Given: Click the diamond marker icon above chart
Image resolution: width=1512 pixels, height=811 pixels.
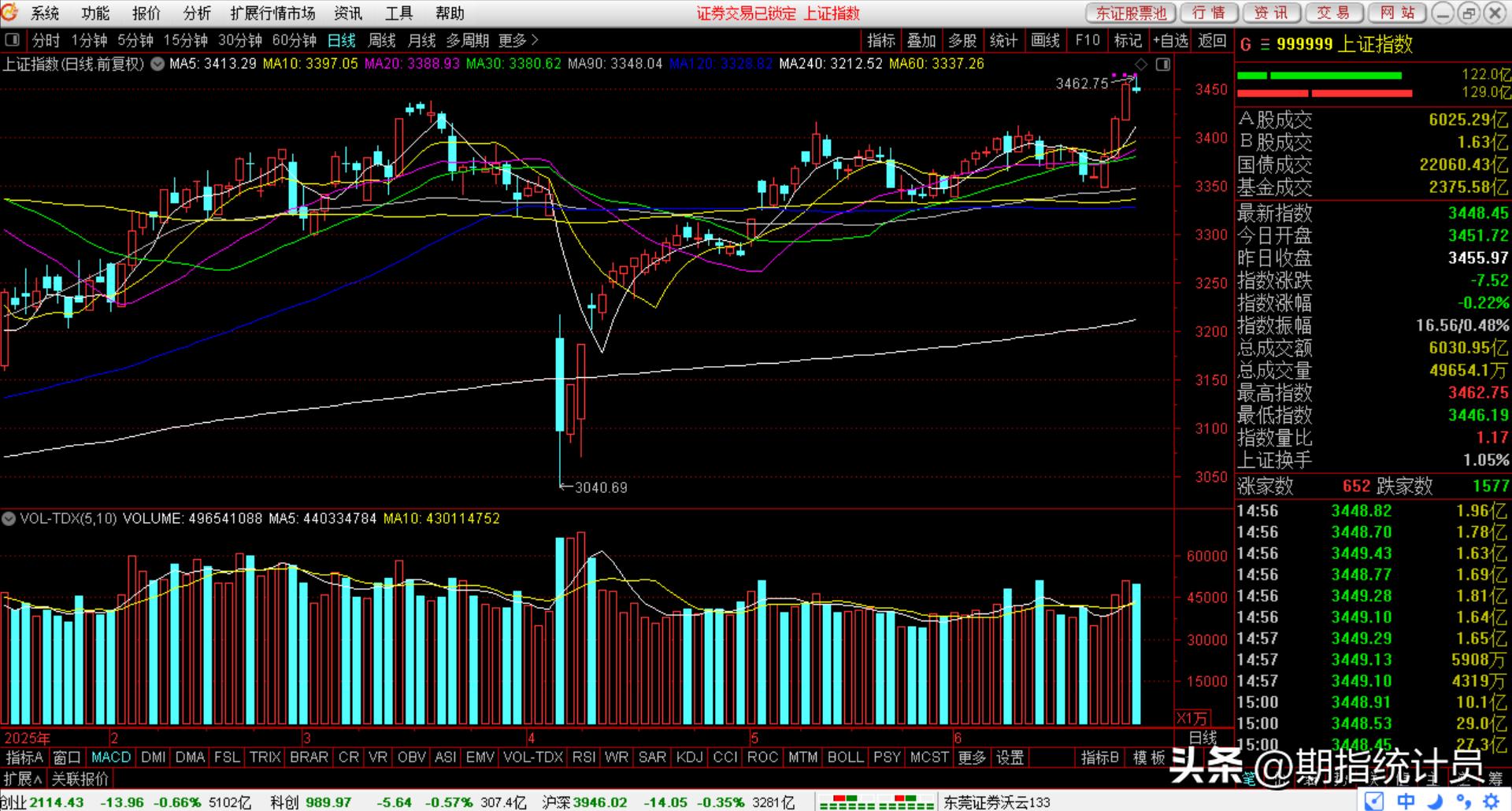Looking at the screenshot, I should pyautogui.click(x=1141, y=65).
